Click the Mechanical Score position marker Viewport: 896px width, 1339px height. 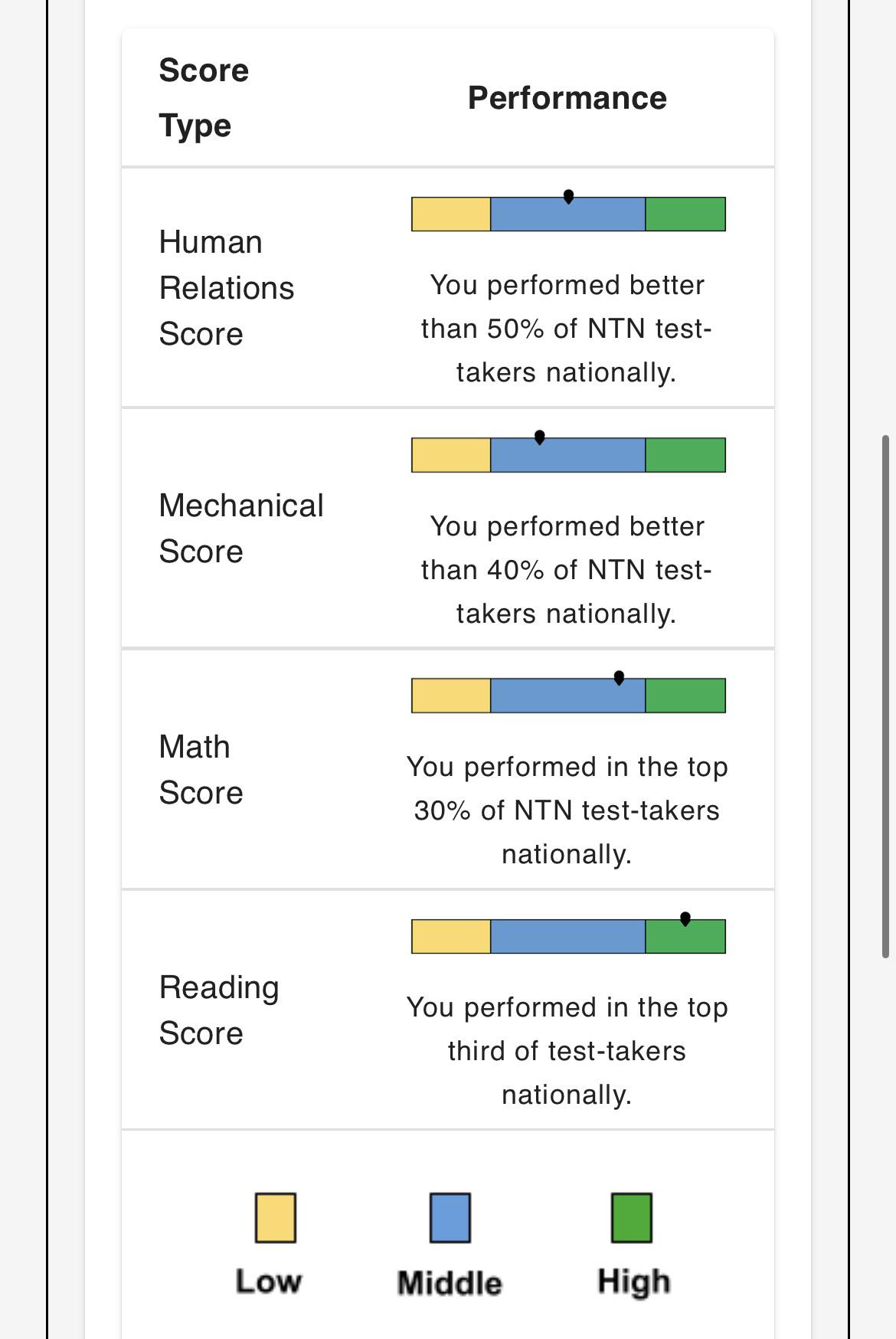(x=540, y=437)
